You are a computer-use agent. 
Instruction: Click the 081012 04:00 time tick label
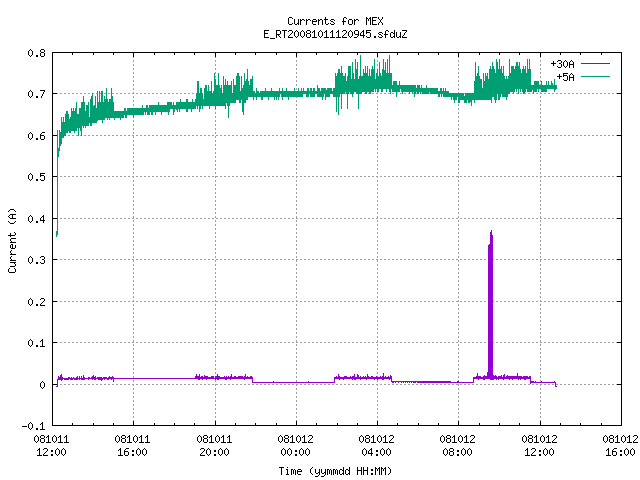376,446
